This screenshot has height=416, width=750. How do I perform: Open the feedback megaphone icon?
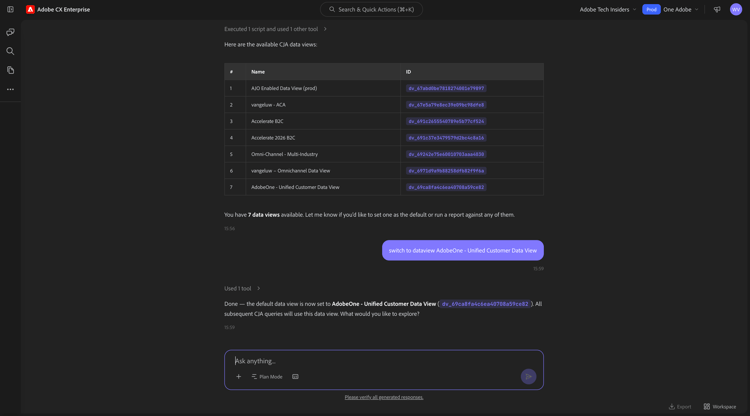[717, 9]
